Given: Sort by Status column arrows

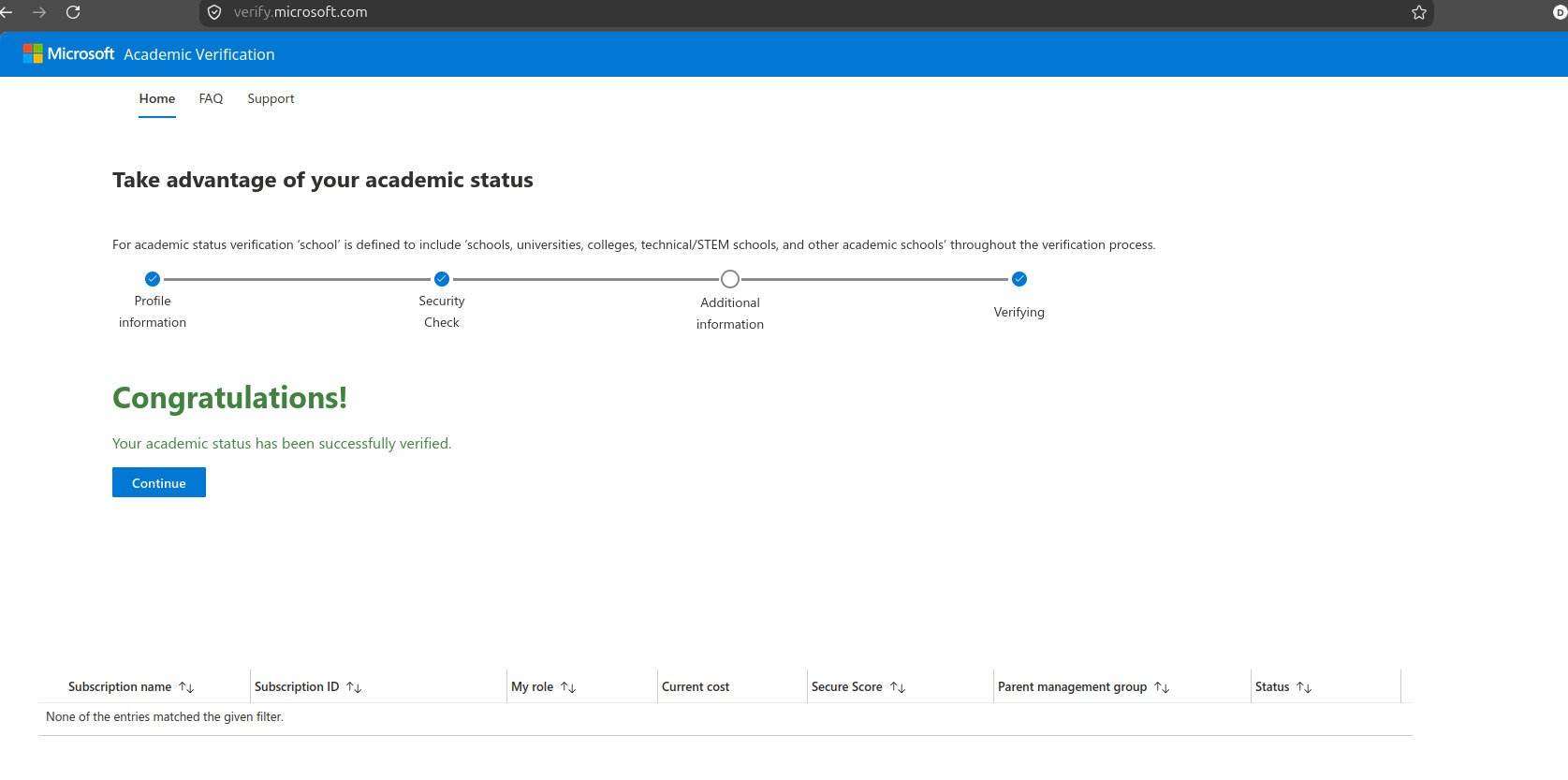Looking at the screenshot, I should click(x=1304, y=687).
